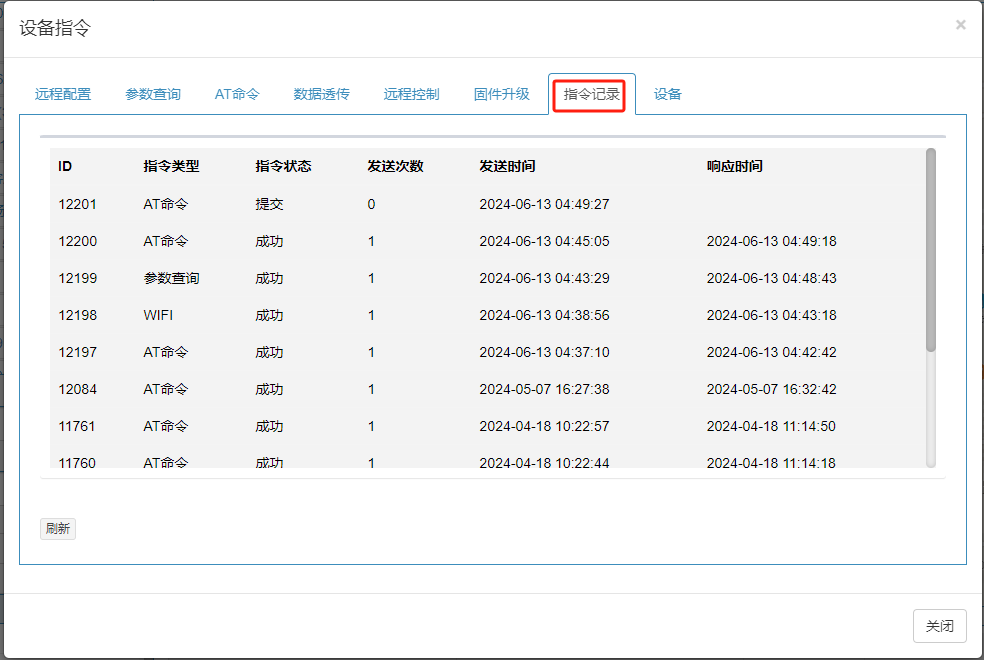Switch to the 远程配置 tab
Screen dimensions: 984x660
click(63, 94)
